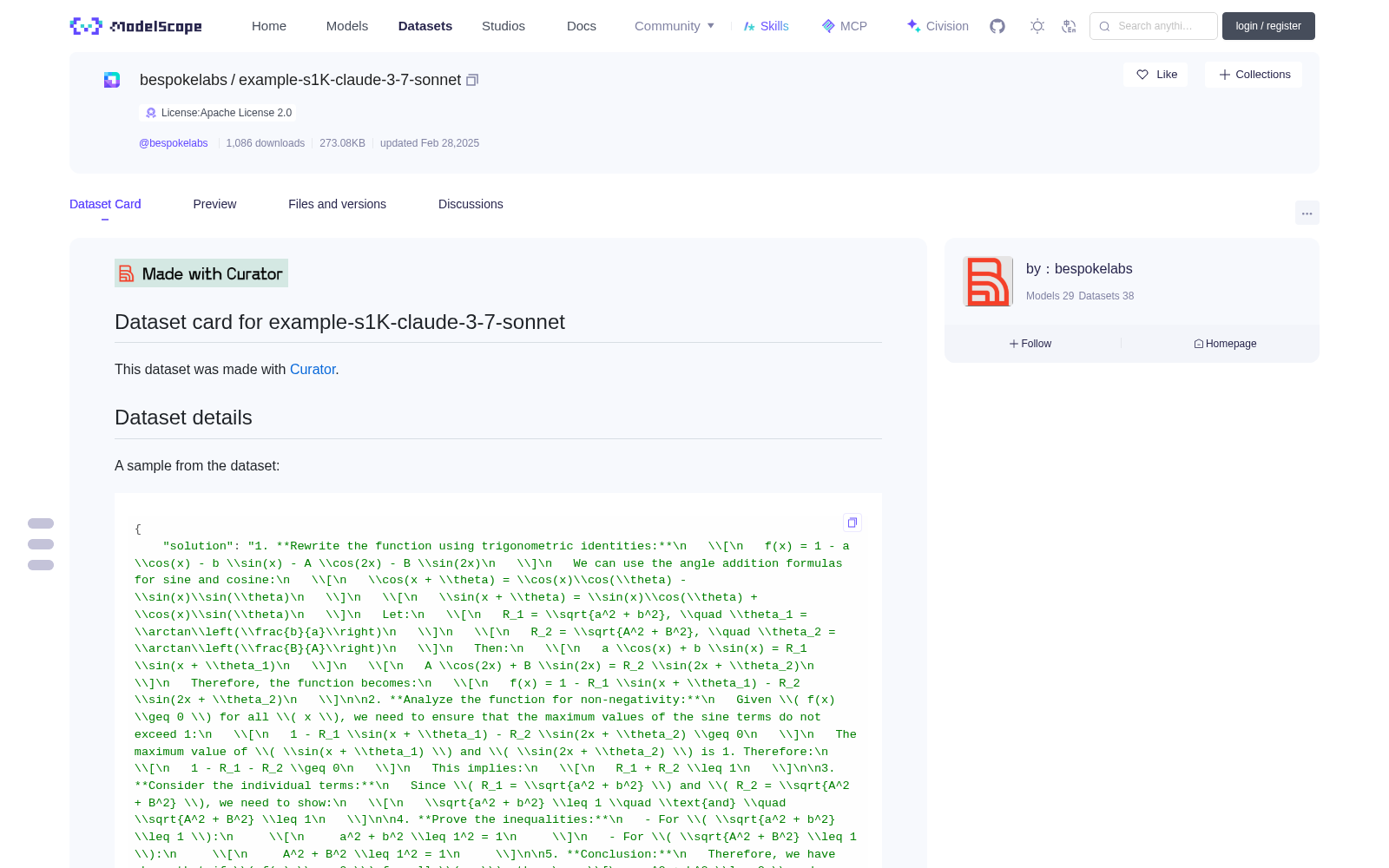The width and height of the screenshot is (1389, 868).
Task: Click 'updated Feb 28,2025' text
Action: point(430,143)
